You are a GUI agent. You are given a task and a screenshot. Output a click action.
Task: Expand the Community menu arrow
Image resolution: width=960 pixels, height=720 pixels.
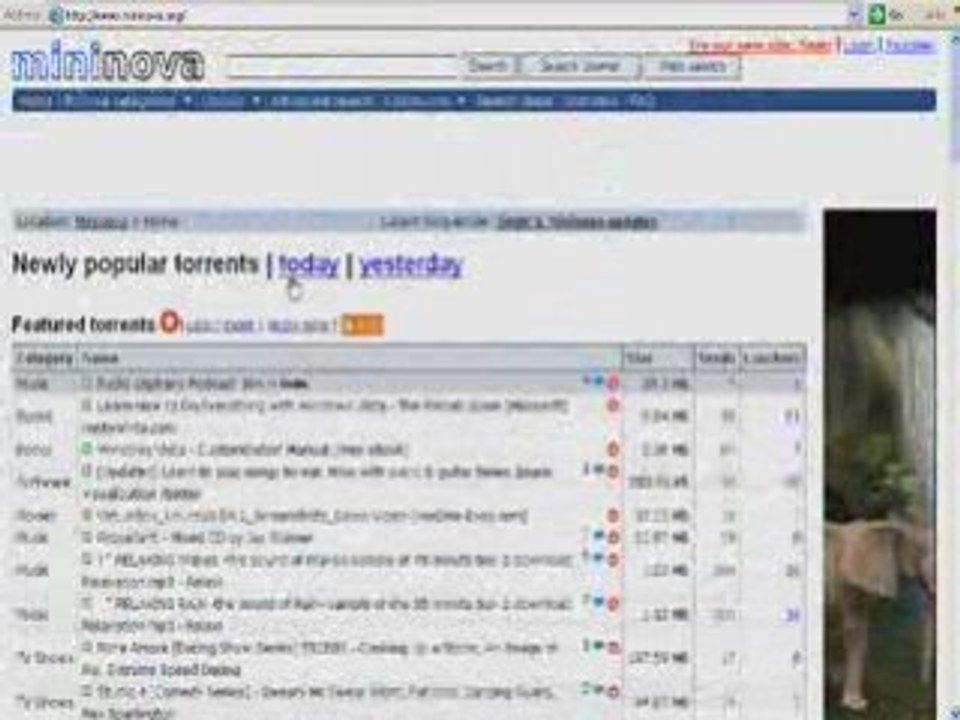pos(460,100)
